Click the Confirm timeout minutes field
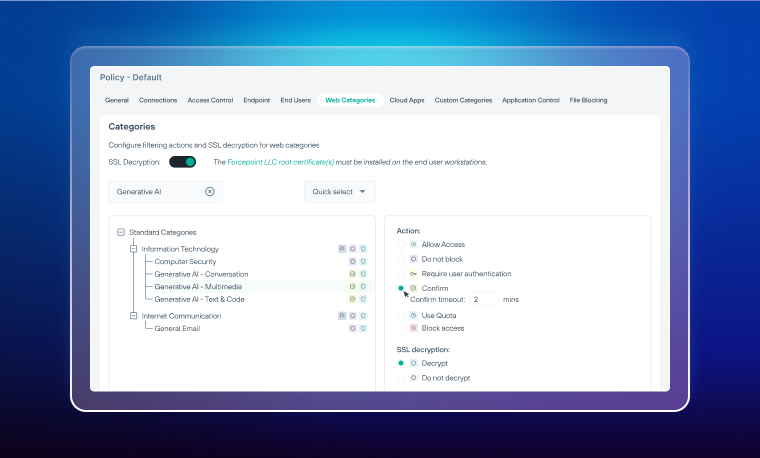Viewport: 760px width, 458px height. 484,299
